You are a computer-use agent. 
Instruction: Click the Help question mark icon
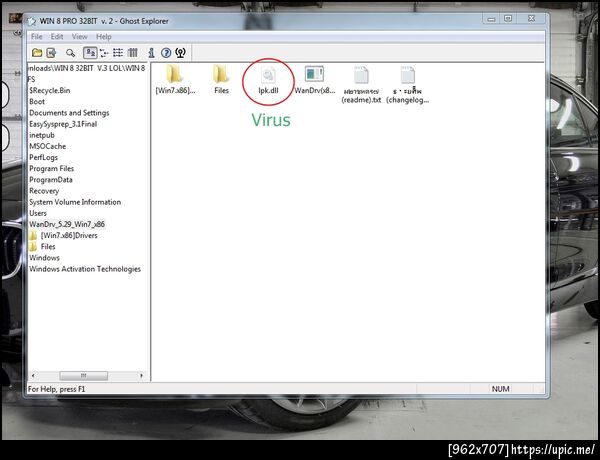(x=166, y=53)
